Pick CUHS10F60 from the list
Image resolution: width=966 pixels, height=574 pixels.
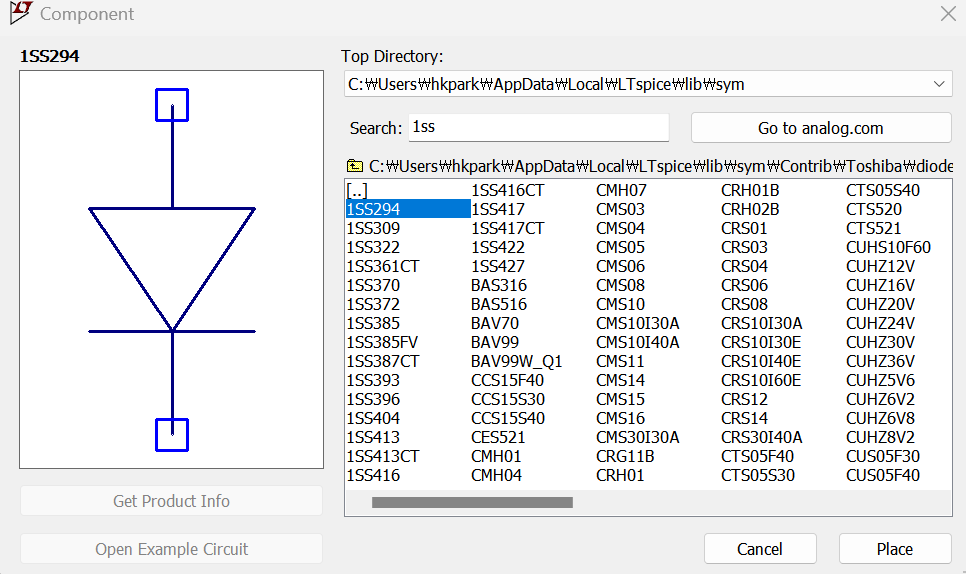point(888,248)
